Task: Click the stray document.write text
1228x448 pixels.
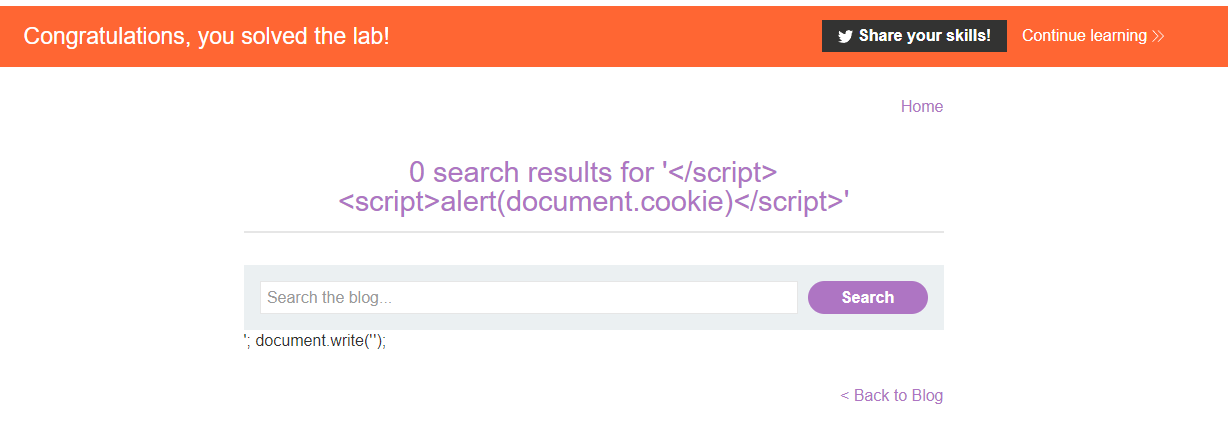Action: coord(315,340)
